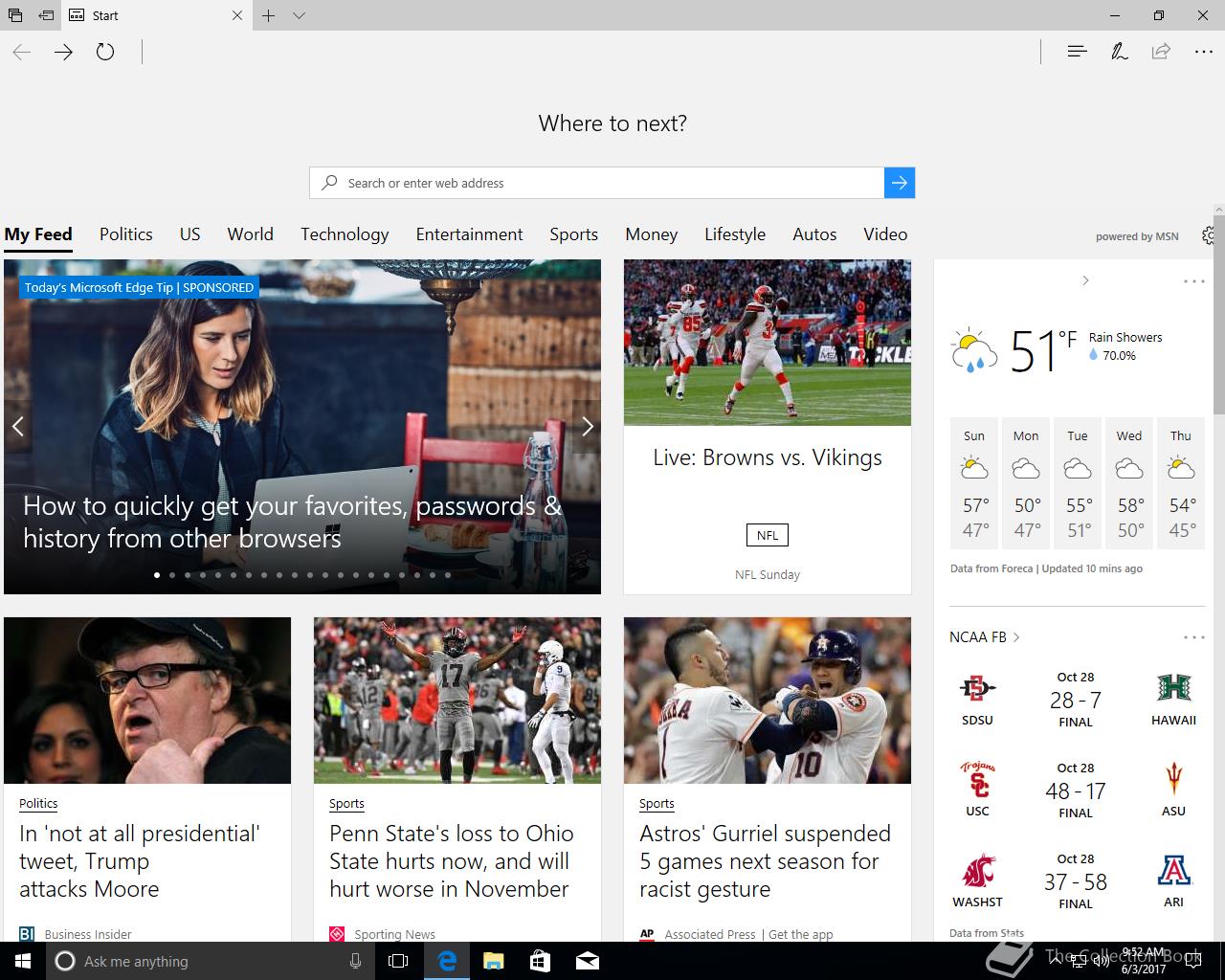Screen dimensions: 1225x980
Task: Select Wednesday forecast column
Action: (x=1129, y=483)
